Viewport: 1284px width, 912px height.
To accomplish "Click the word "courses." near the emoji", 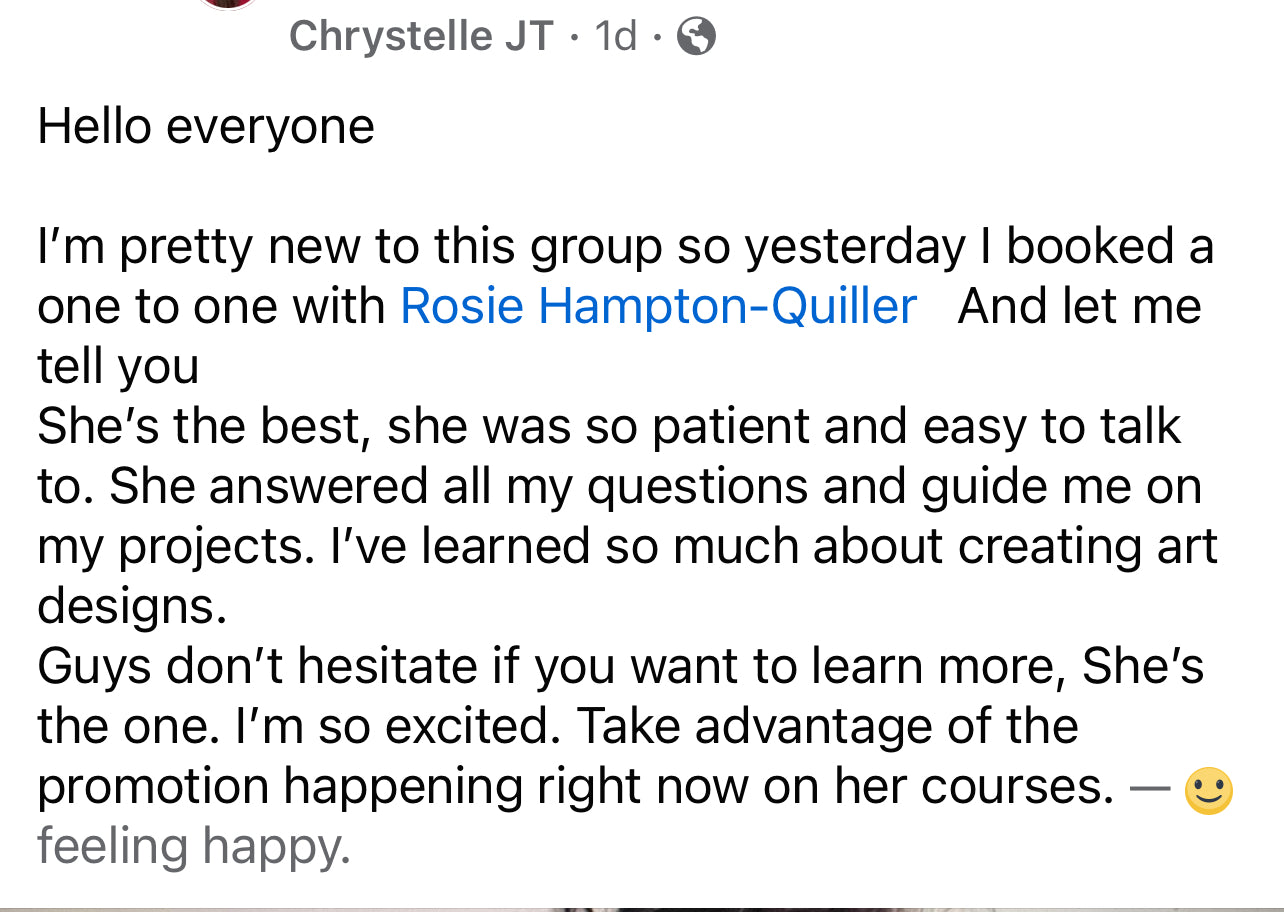I will [x=1017, y=788].
